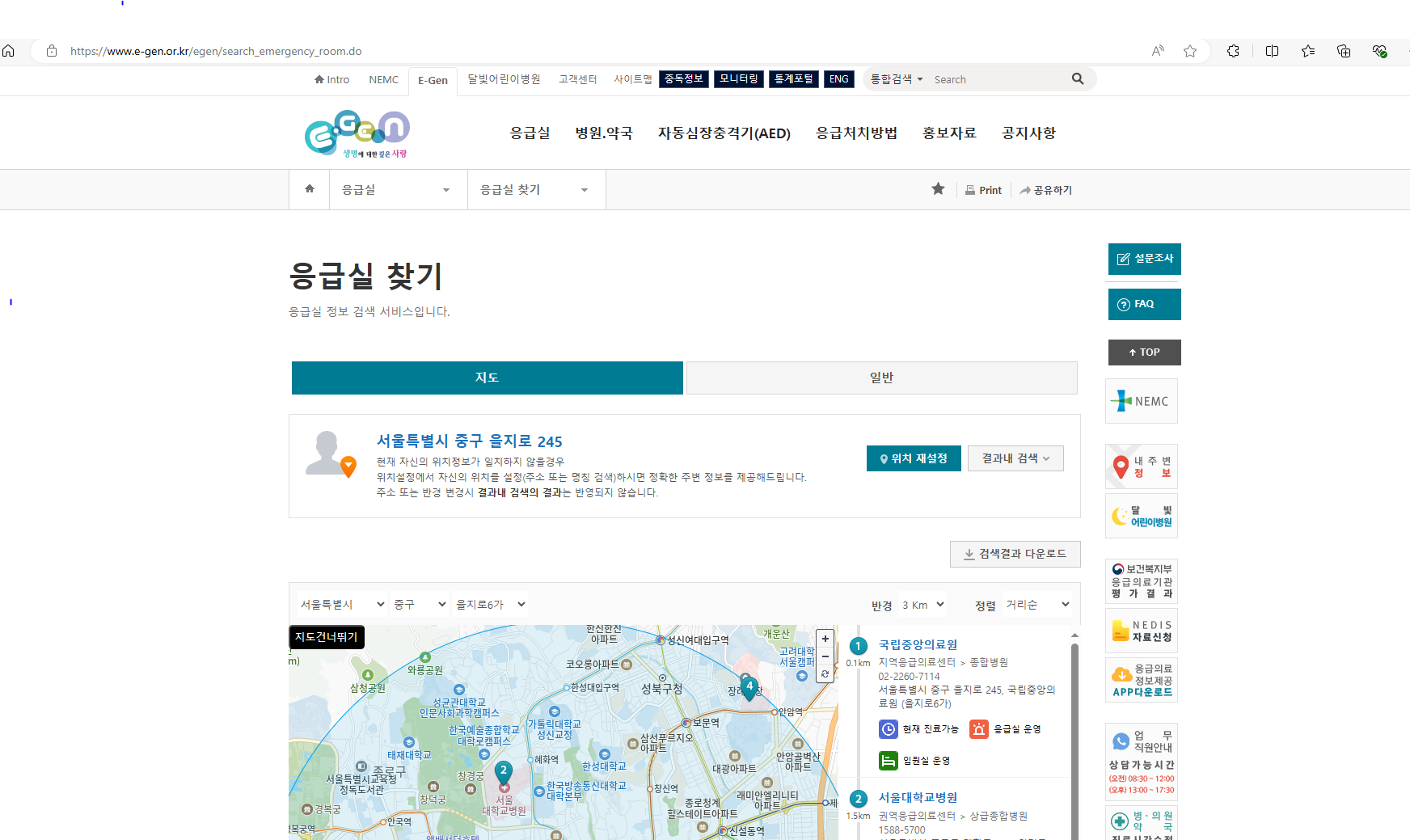The image size is (1410, 840).
Task: Click the home icon in the breadcrumb bar
Action: [309, 188]
